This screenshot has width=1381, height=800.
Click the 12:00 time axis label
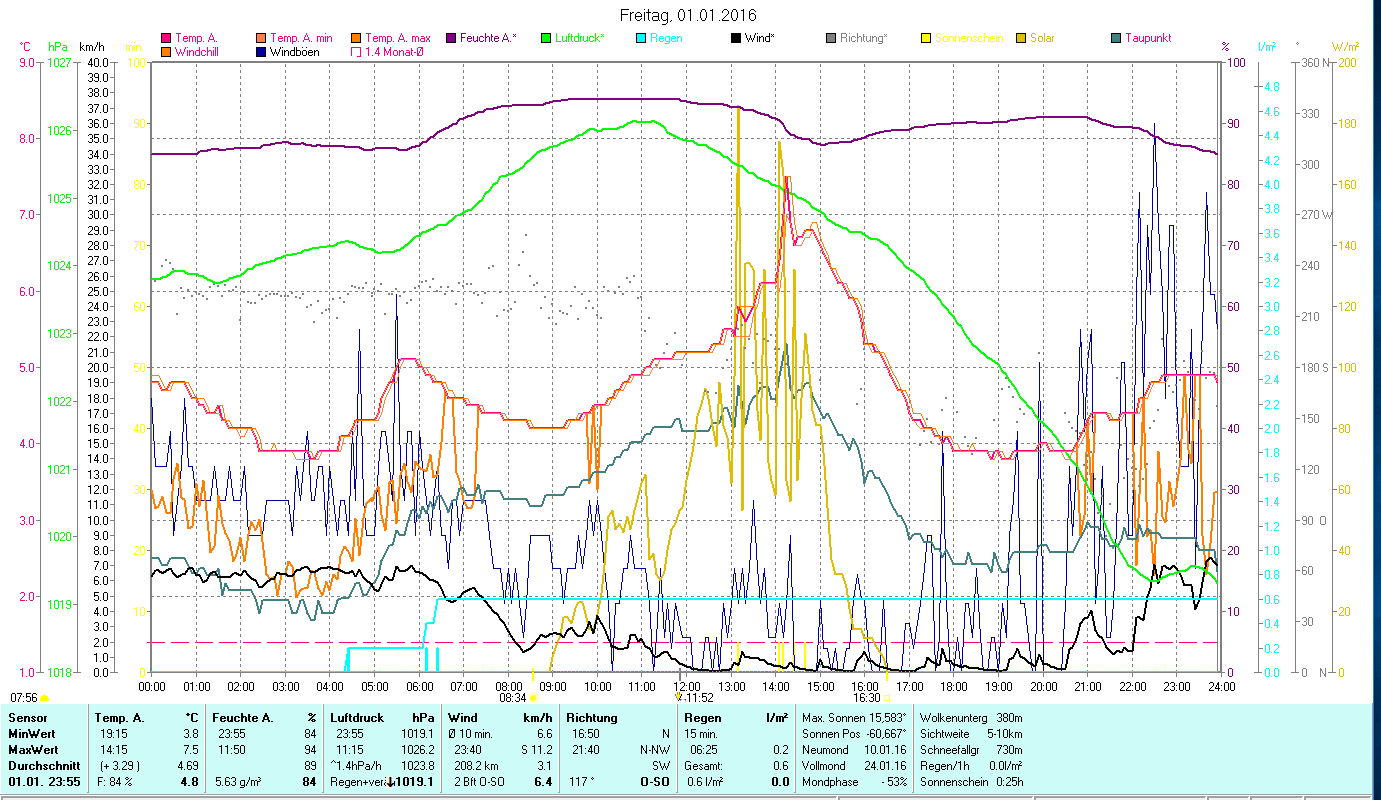686,686
